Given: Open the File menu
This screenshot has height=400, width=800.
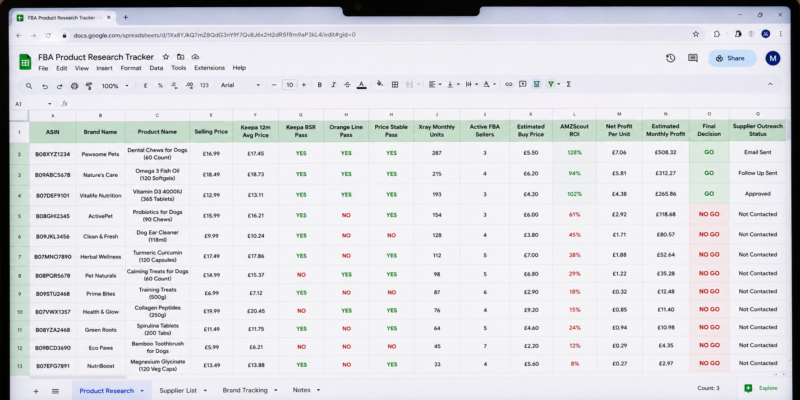Looking at the screenshot, I should pyautogui.click(x=43, y=68).
